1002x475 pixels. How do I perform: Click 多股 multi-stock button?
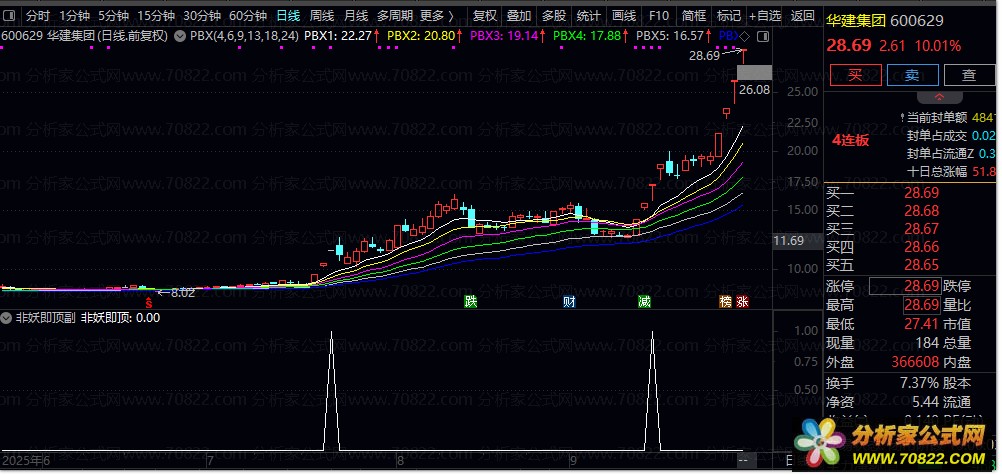point(554,16)
